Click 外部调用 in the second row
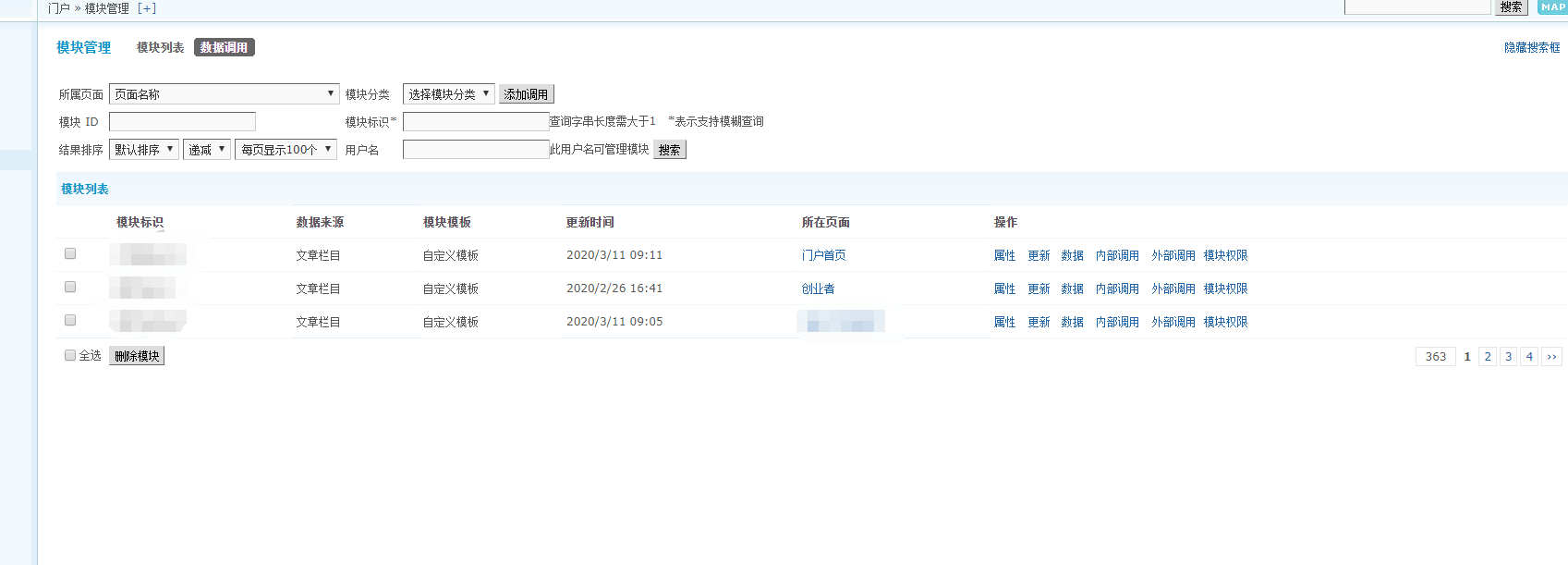 (x=1173, y=289)
